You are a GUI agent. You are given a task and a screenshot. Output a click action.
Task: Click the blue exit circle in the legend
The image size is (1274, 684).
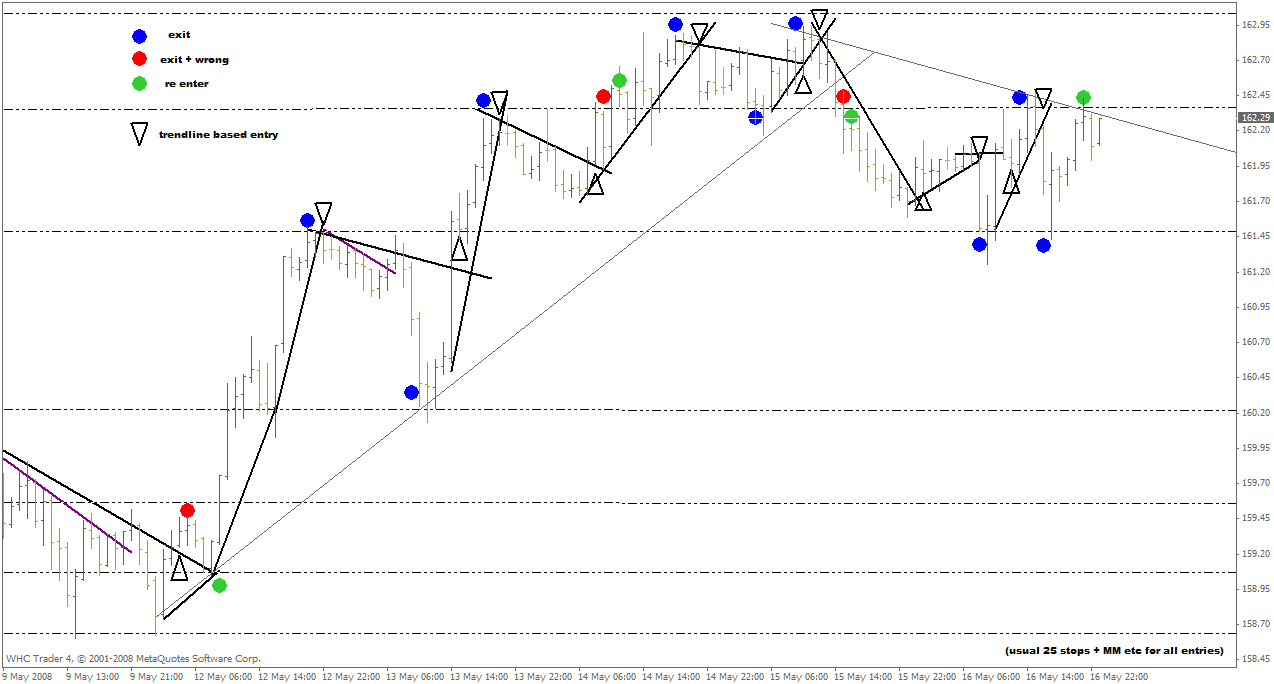coord(139,36)
